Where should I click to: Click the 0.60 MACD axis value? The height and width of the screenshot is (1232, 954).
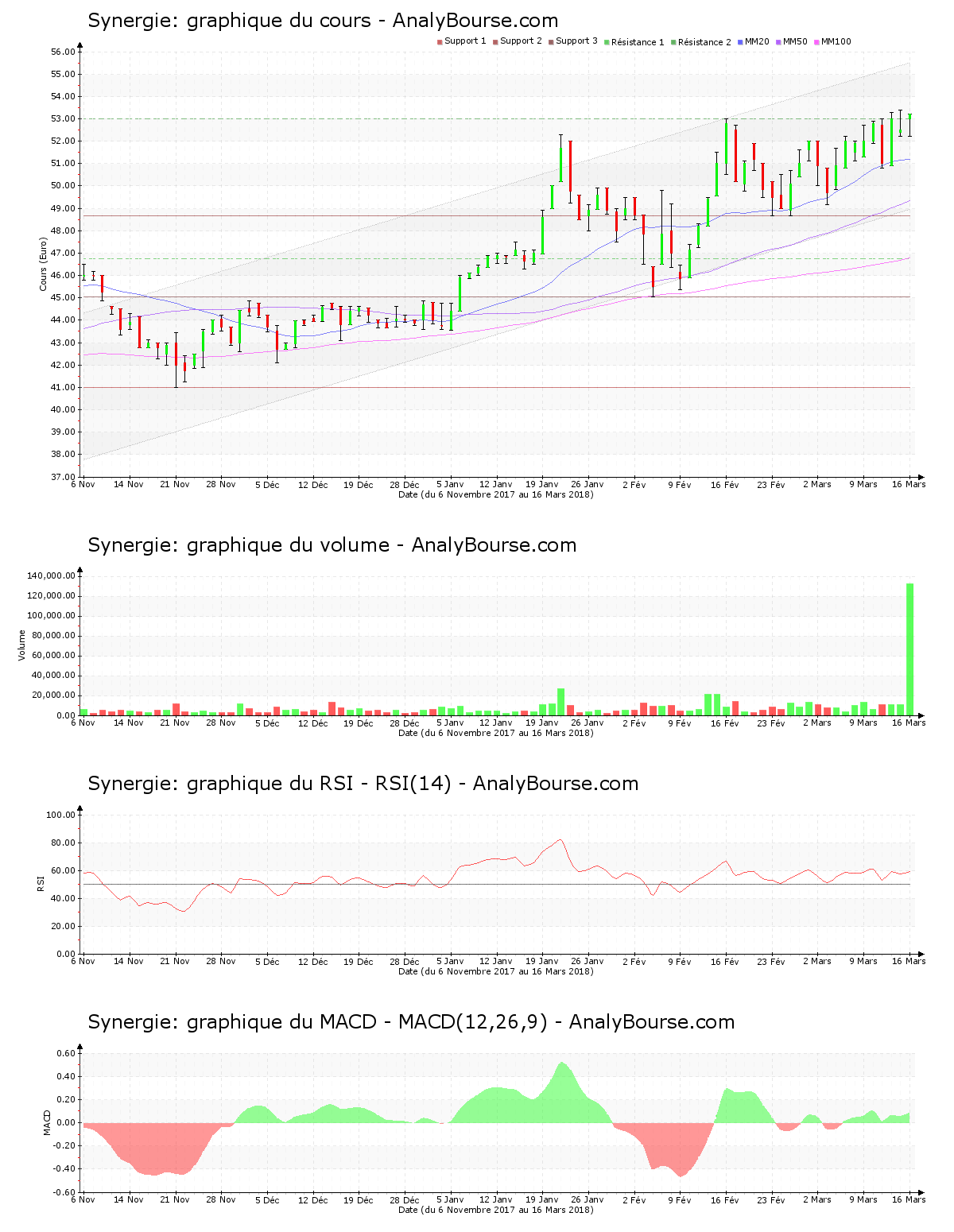click(x=67, y=1053)
